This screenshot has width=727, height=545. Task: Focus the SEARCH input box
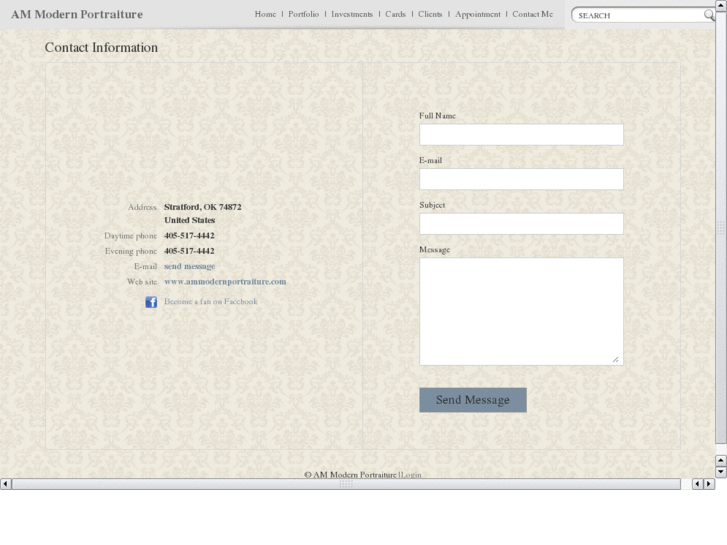(x=640, y=15)
